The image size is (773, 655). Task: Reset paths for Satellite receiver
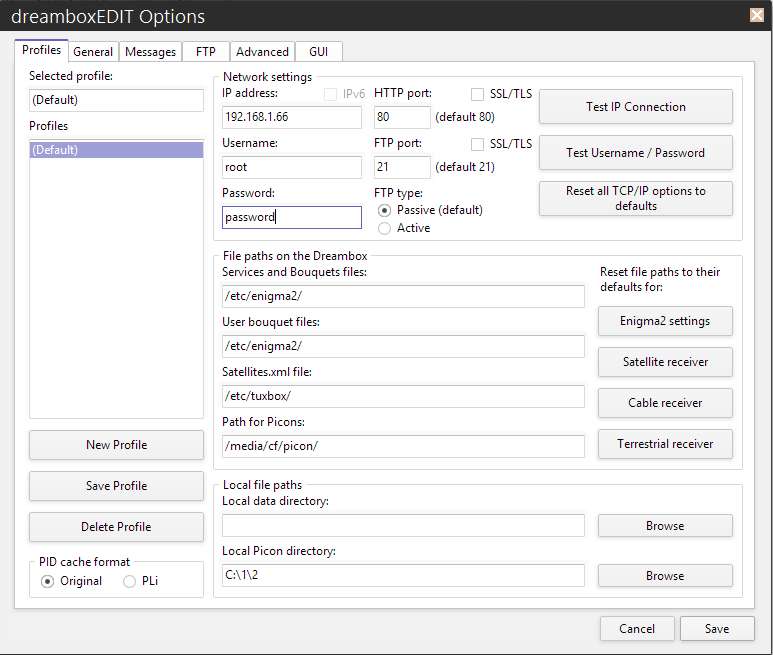665,362
